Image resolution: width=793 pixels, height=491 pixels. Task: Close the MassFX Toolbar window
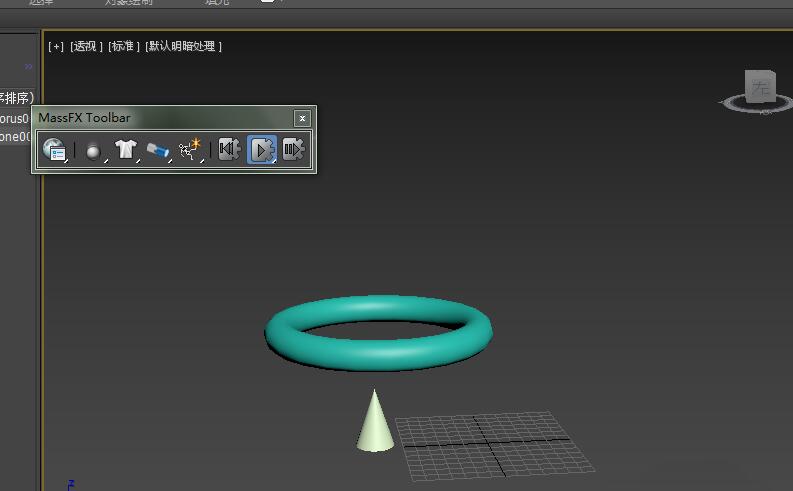pyautogui.click(x=302, y=118)
